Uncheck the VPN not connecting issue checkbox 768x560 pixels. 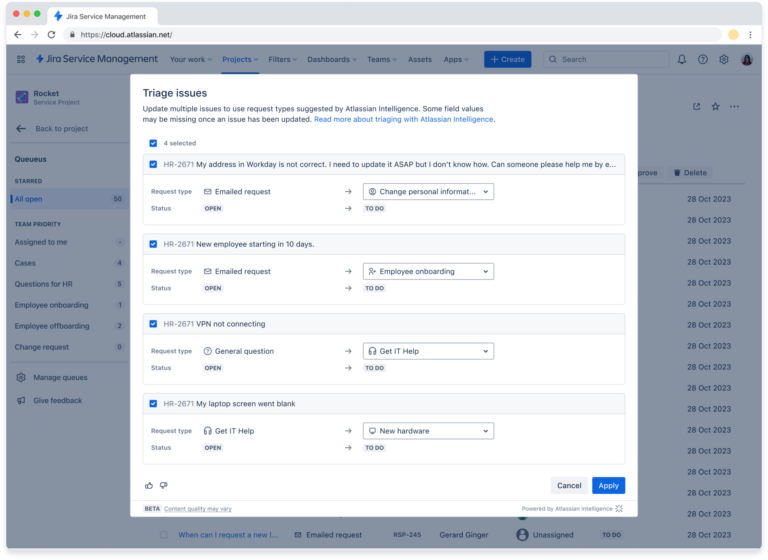tap(153, 324)
